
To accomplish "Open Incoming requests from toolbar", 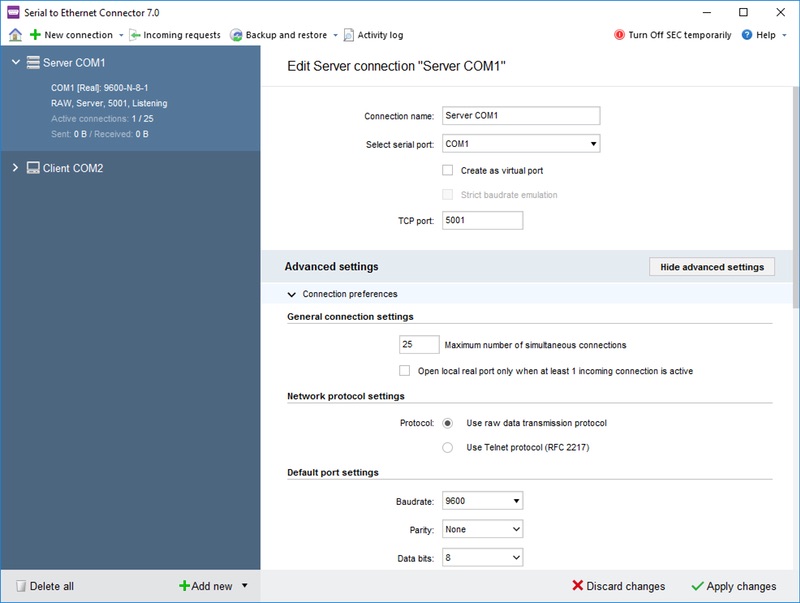I will (x=174, y=35).
